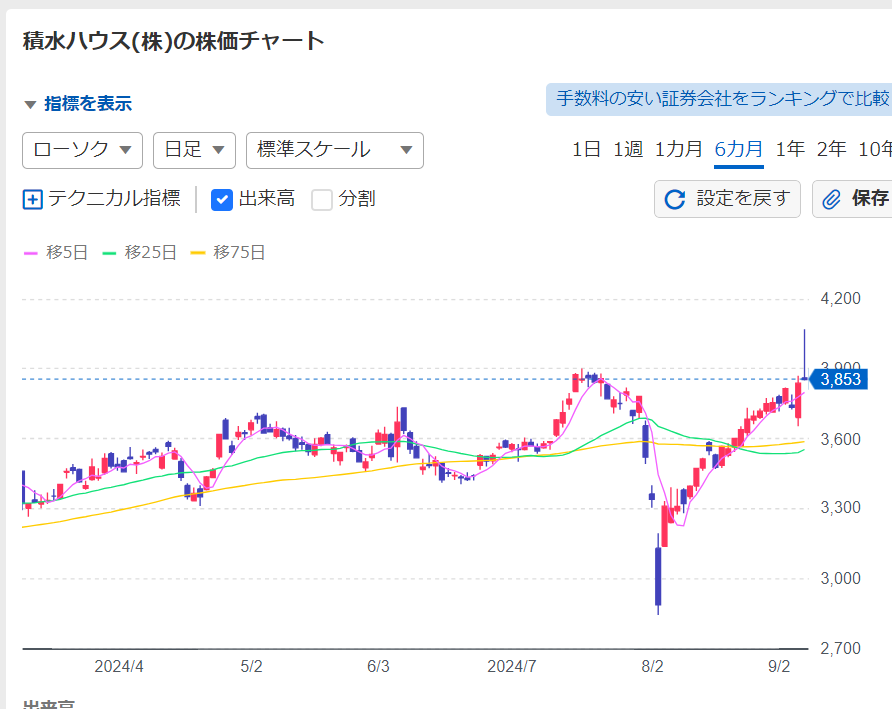Select the 10年 period tab
Viewport: 892px width, 709px height.
click(875, 149)
